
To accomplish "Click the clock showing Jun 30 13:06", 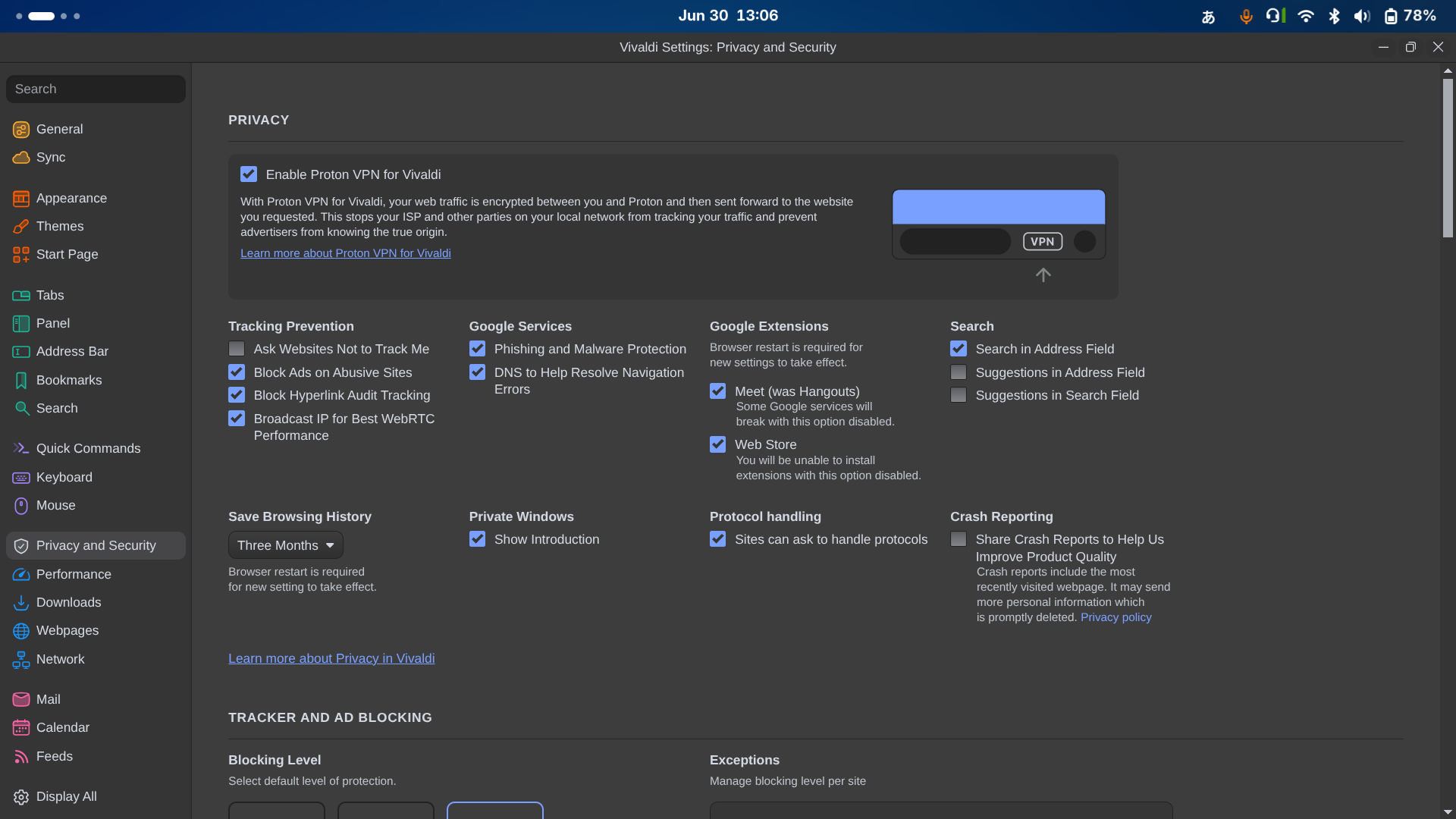I will [728, 16].
